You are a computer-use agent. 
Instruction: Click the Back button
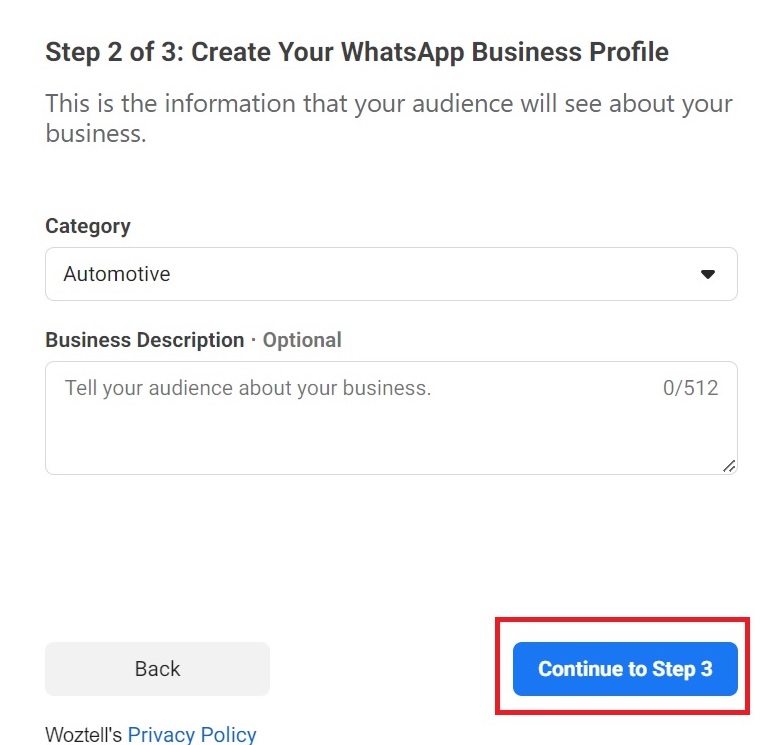[x=157, y=669]
